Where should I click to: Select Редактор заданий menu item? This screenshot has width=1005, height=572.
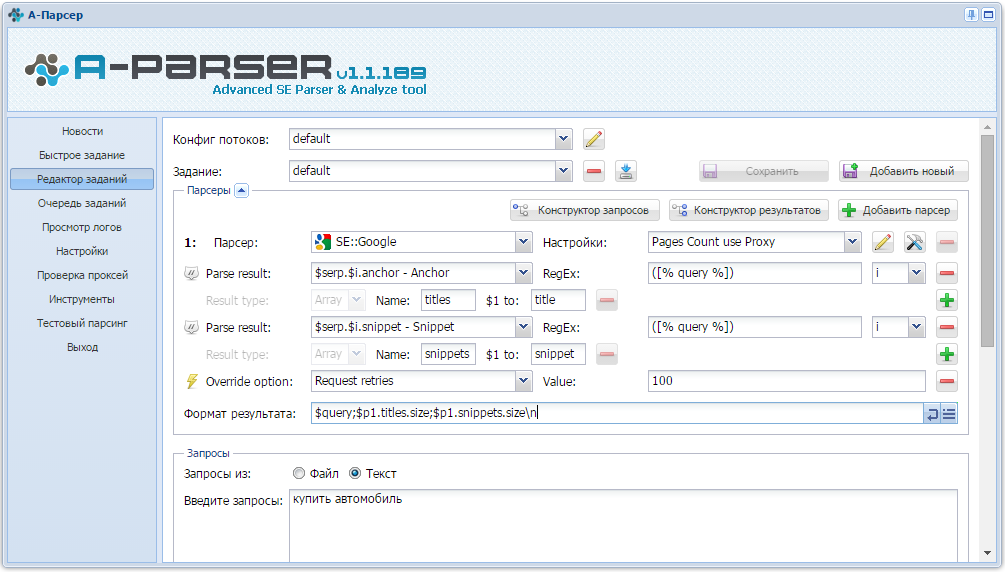tap(82, 179)
